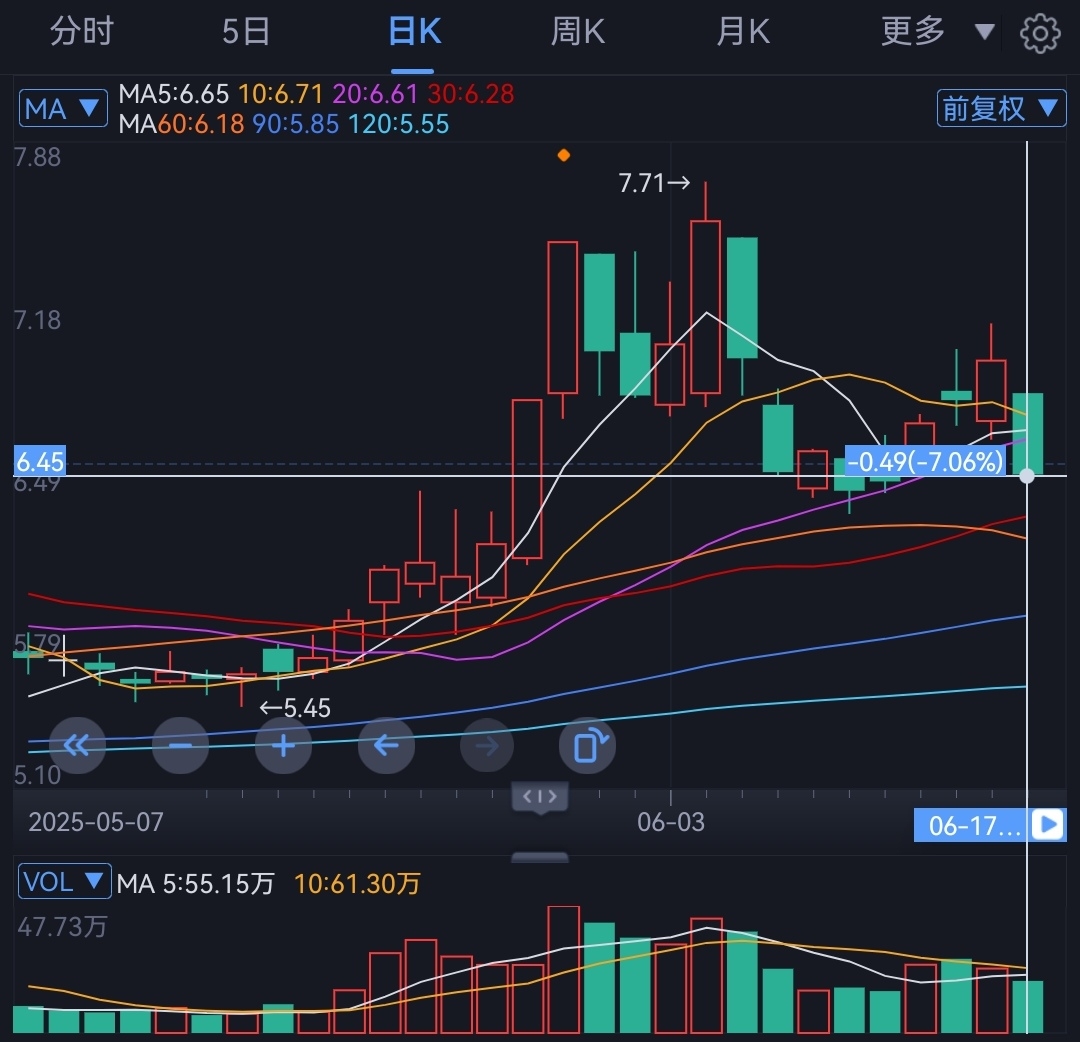Zoom in chart with plus button

283,745
